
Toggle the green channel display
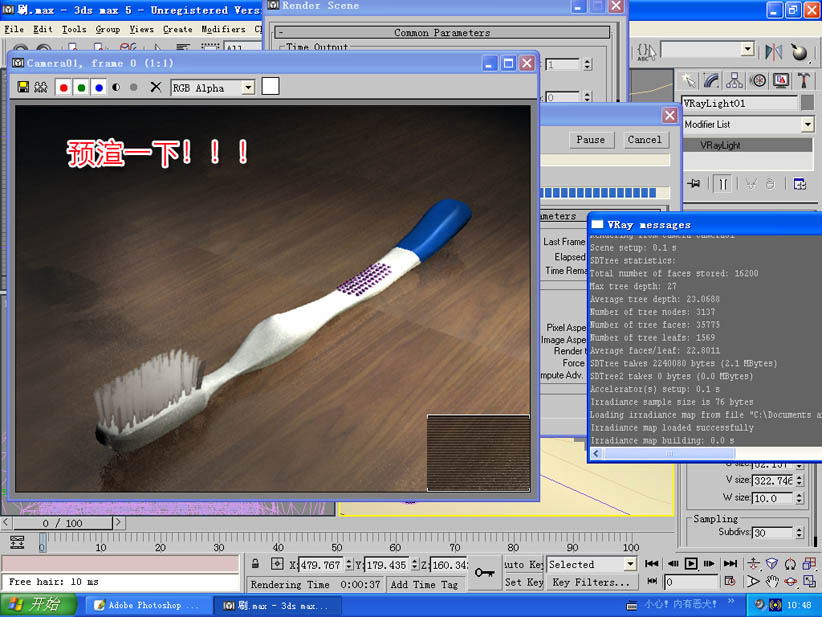pos(81,88)
